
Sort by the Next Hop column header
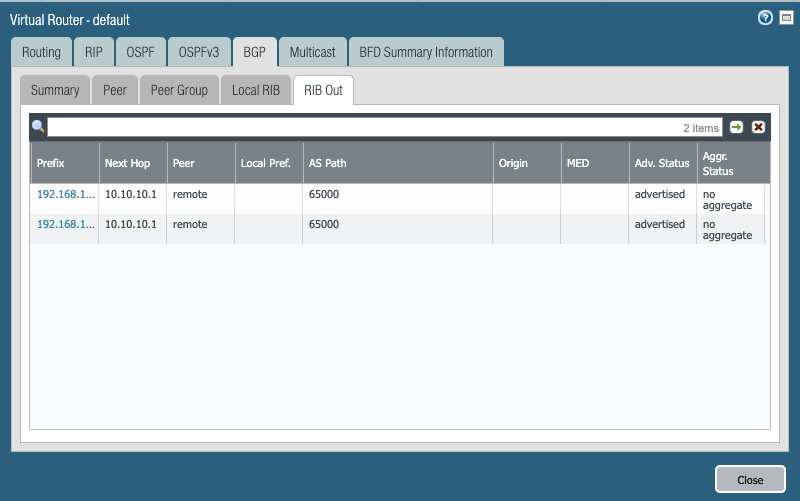tap(127, 163)
